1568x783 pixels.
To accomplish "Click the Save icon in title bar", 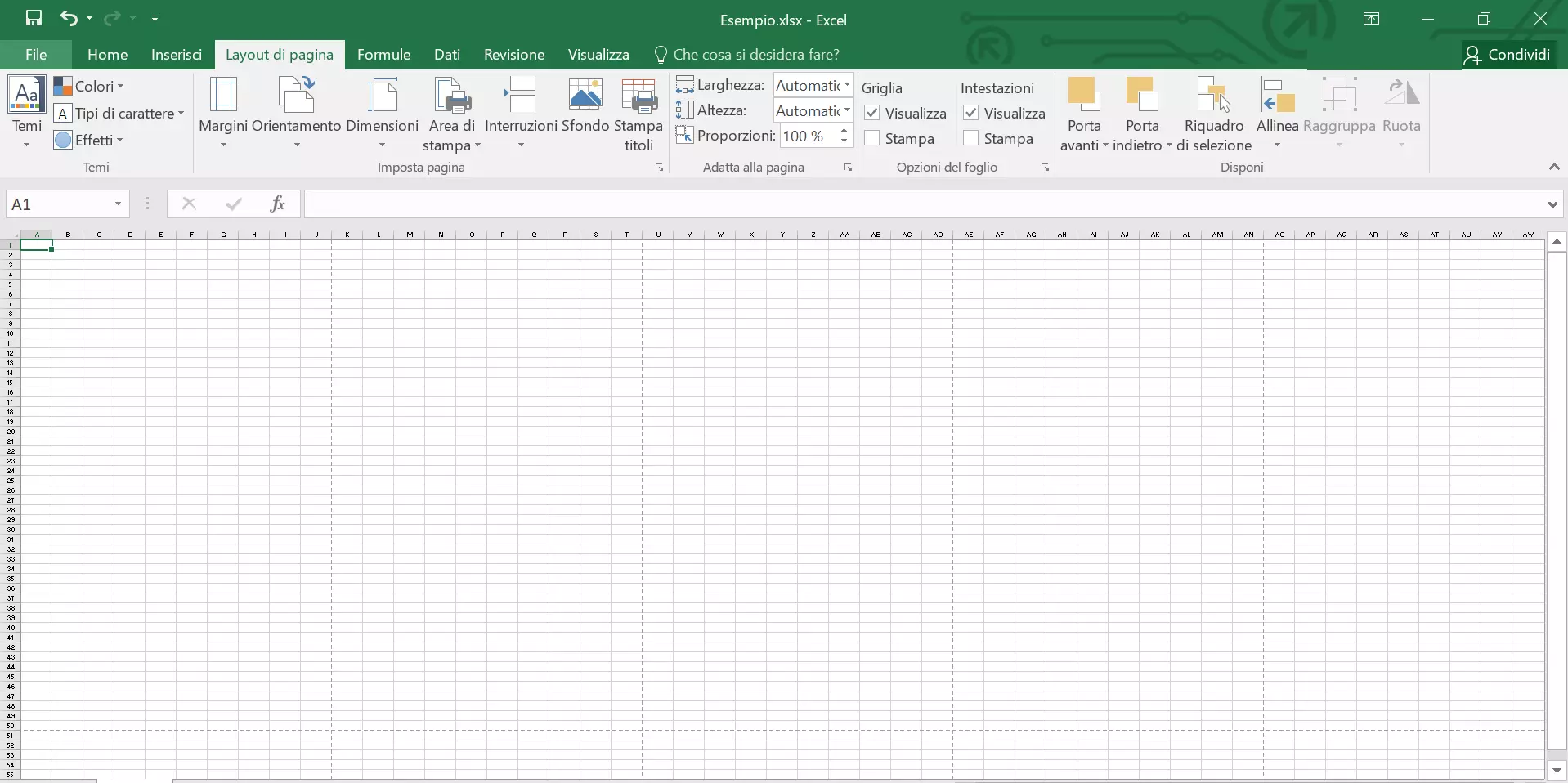I will (x=34, y=19).
